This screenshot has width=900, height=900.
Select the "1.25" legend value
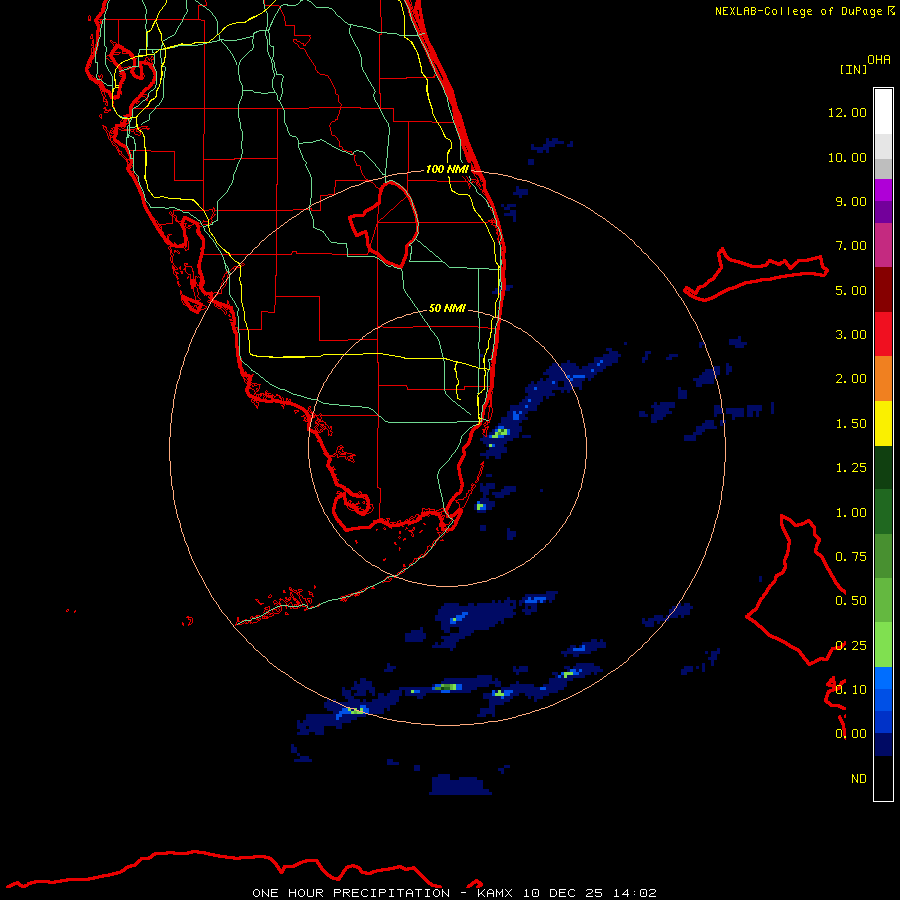pyautogui.click(x=851, y=468)
